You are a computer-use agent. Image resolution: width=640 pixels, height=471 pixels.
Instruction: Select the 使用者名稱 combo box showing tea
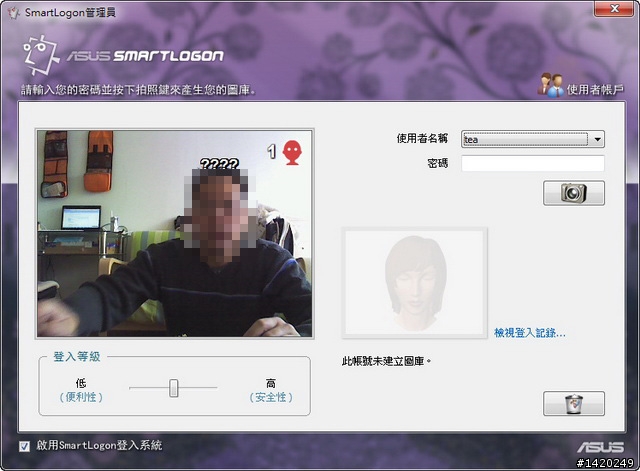click(533, 139)
